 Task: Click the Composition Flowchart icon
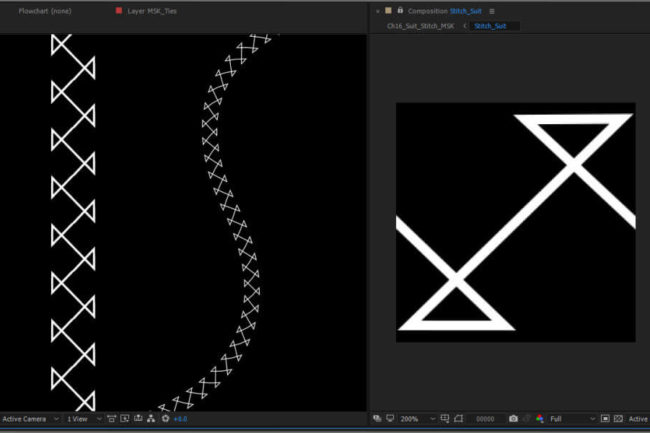[x=150, y=418]
